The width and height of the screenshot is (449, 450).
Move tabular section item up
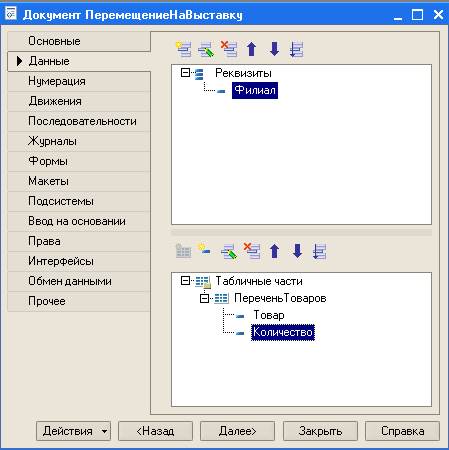tap(275, 251)
